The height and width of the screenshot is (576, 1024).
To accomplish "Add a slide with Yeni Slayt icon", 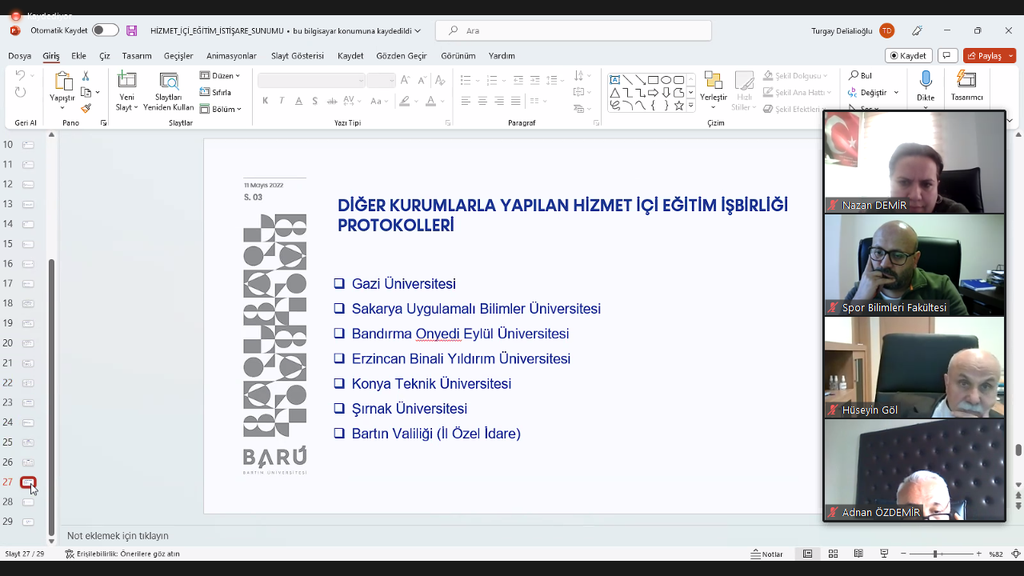I will tap(127, 80).
